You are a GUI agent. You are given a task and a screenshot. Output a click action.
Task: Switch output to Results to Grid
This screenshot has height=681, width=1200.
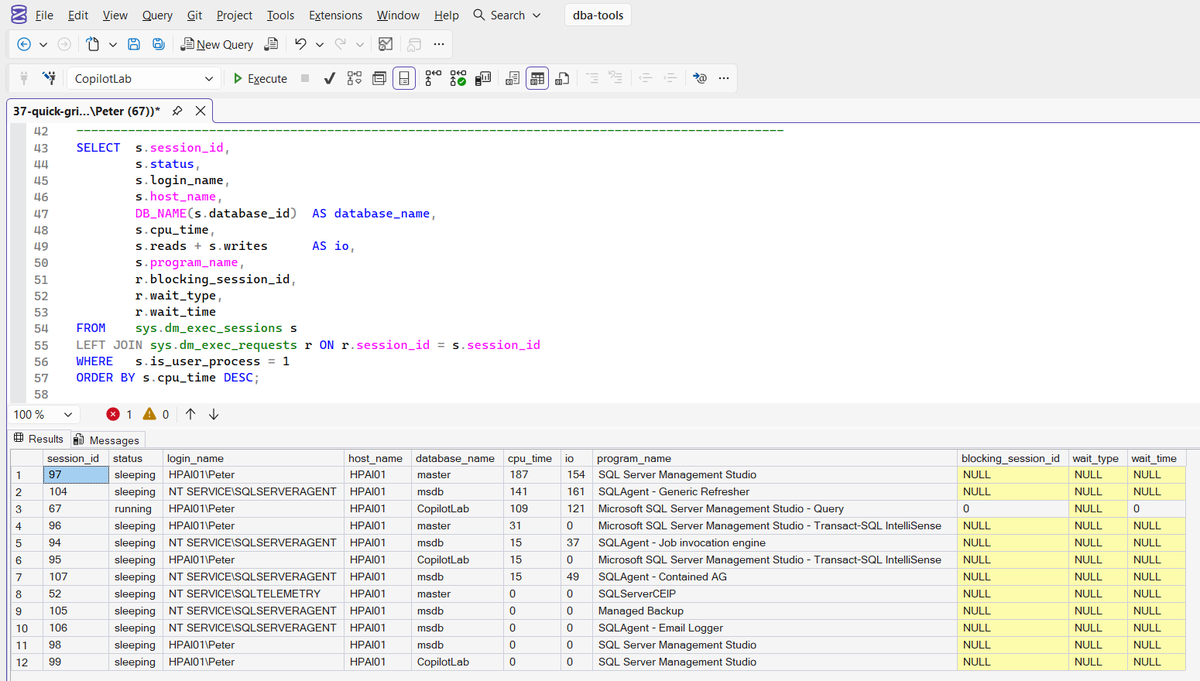[537, 78]
